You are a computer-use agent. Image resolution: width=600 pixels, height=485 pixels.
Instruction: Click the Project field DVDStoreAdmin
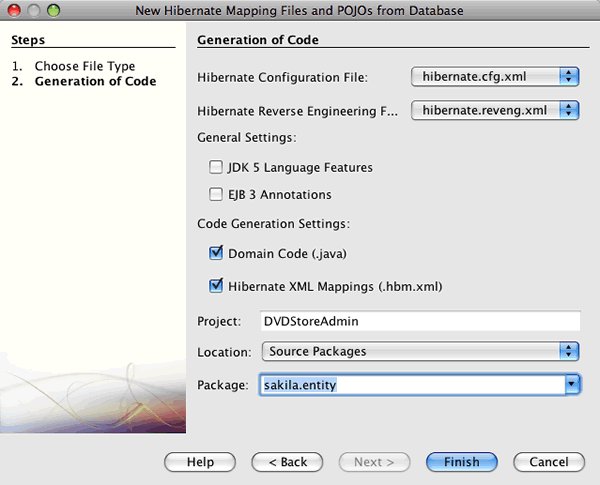420,321
